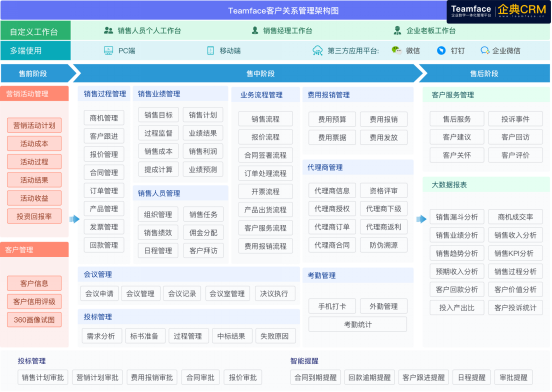Click the 投资回报率 box
Image resolution: width=552 pixels, height=392 pixels.
click(34, 216)
